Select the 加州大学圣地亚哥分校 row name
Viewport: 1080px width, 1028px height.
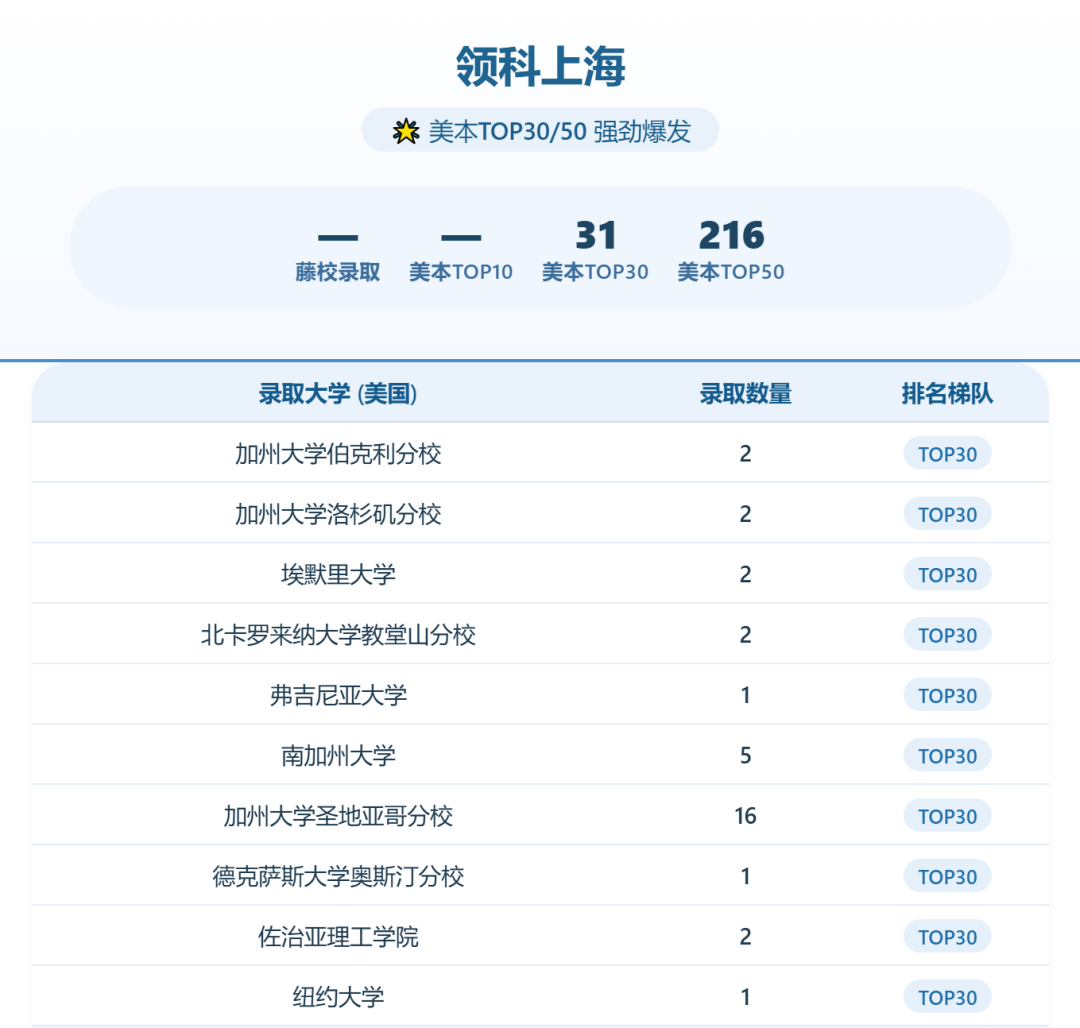(338, 816)
